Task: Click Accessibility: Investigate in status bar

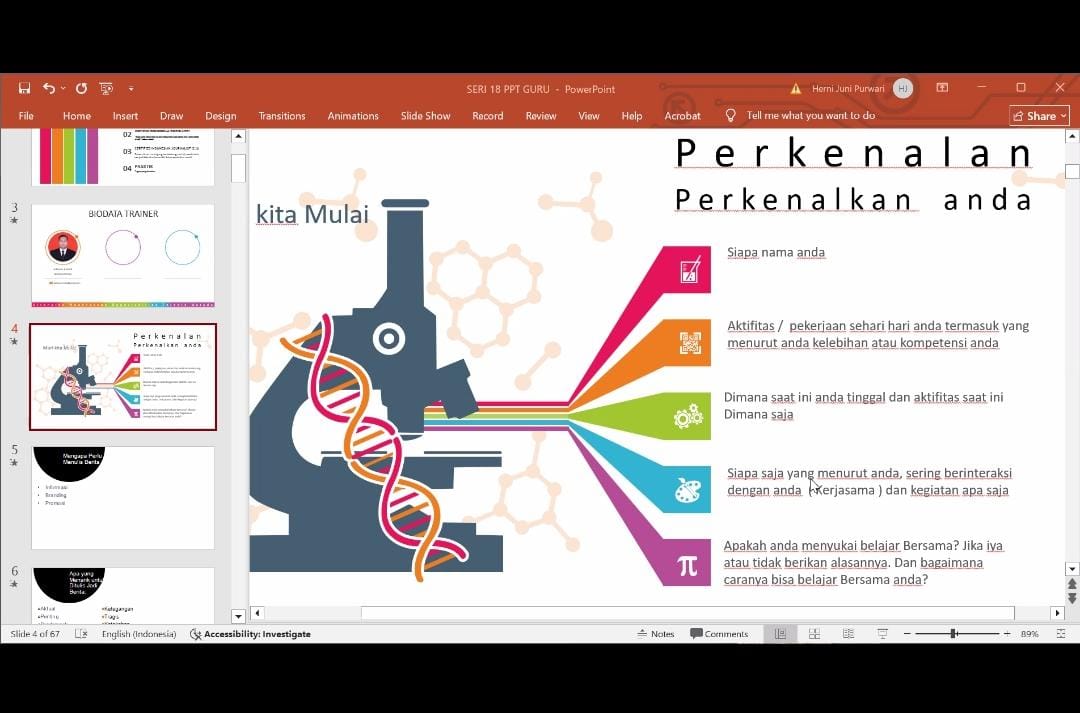Action: click(250, 634)
